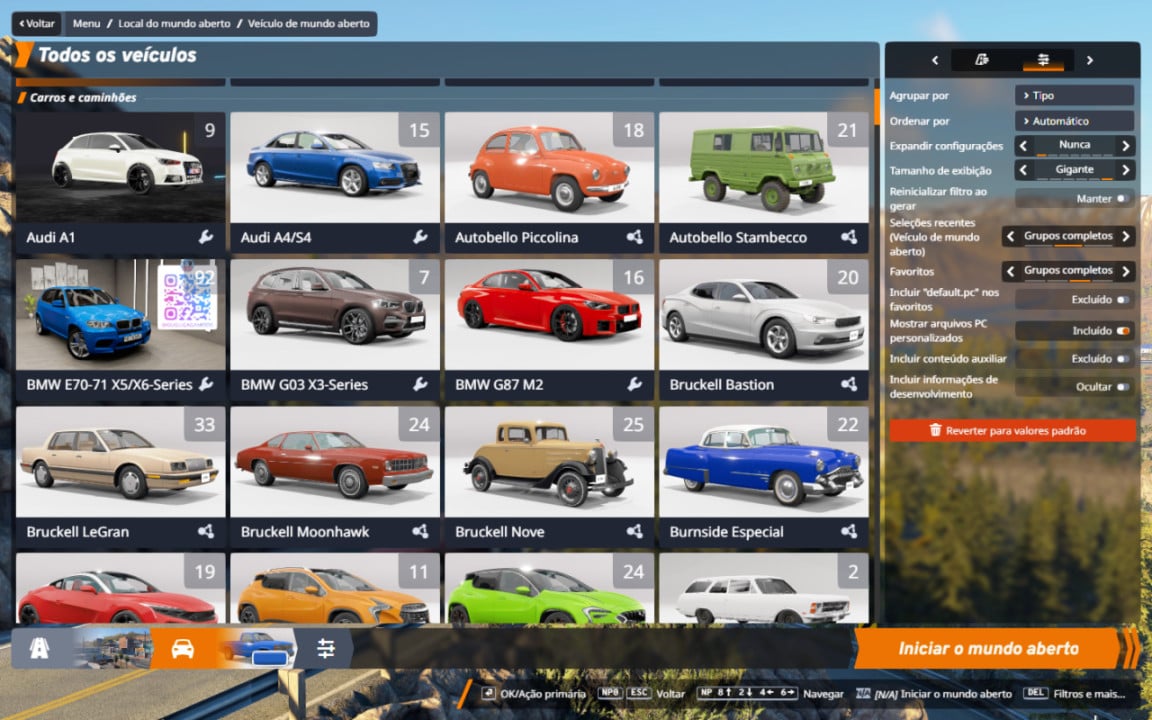This screenshot has width=1152, height=720.
Task: Click the configurations icon on Bruckell Moonhawk
Action: [x=420, y=531]
